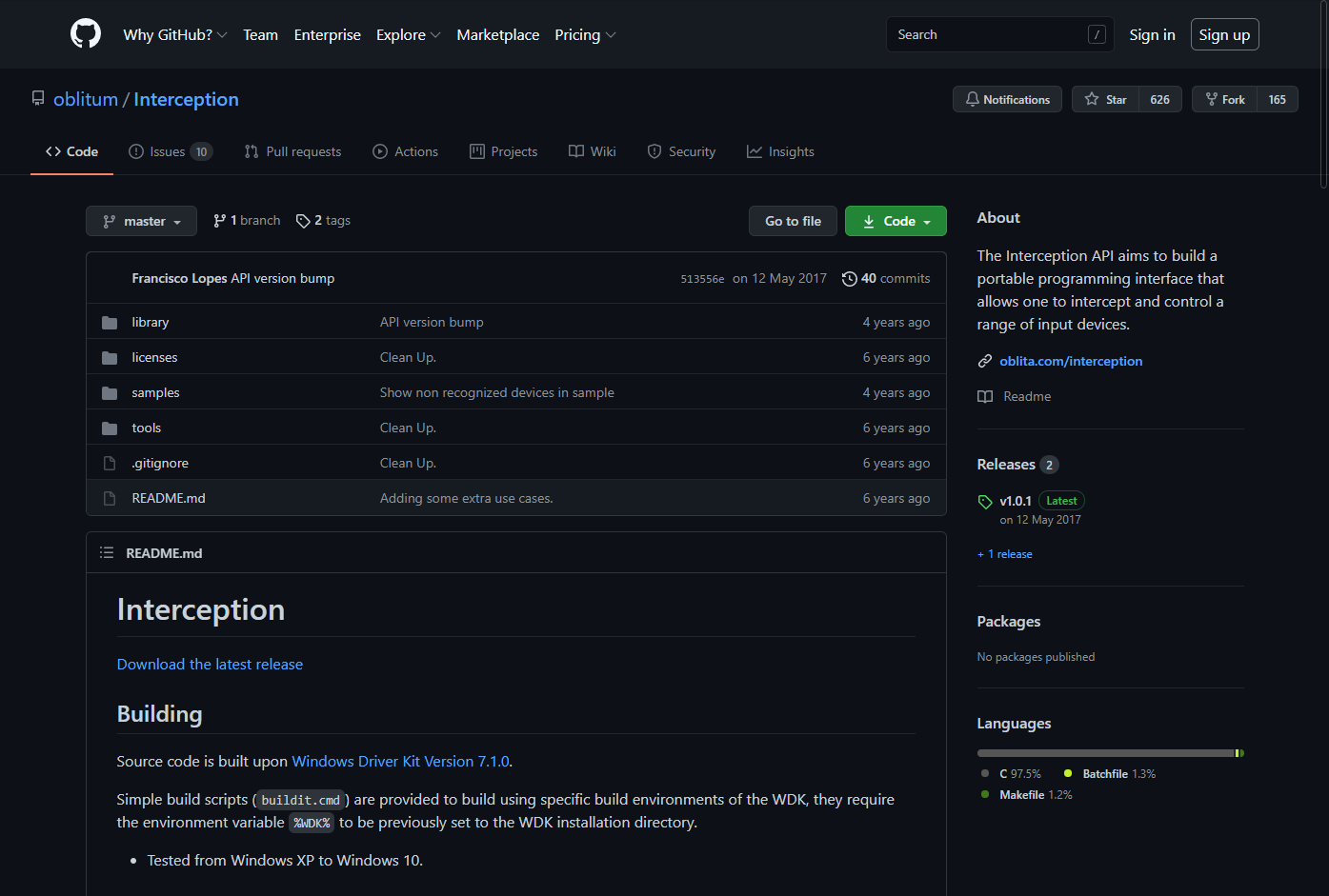Click the .gitignore file icon

click(110, 464)
